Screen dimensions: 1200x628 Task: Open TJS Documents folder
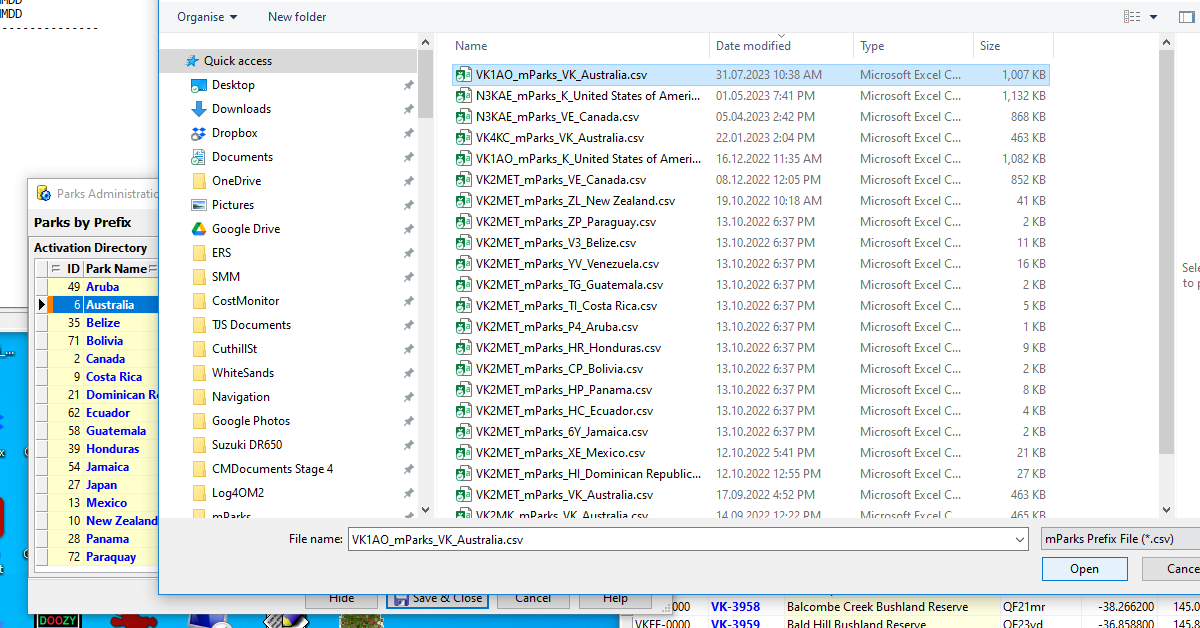coord(251,325)
